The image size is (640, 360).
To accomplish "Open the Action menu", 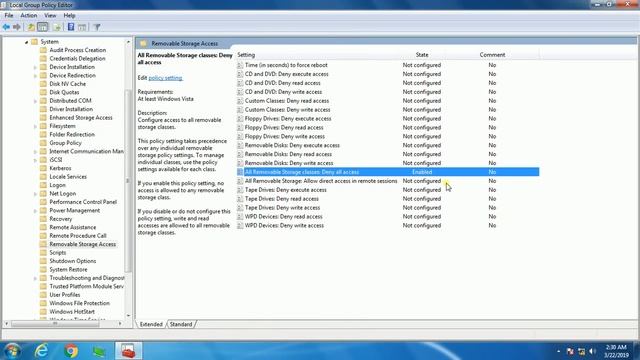I will point(29,16).
